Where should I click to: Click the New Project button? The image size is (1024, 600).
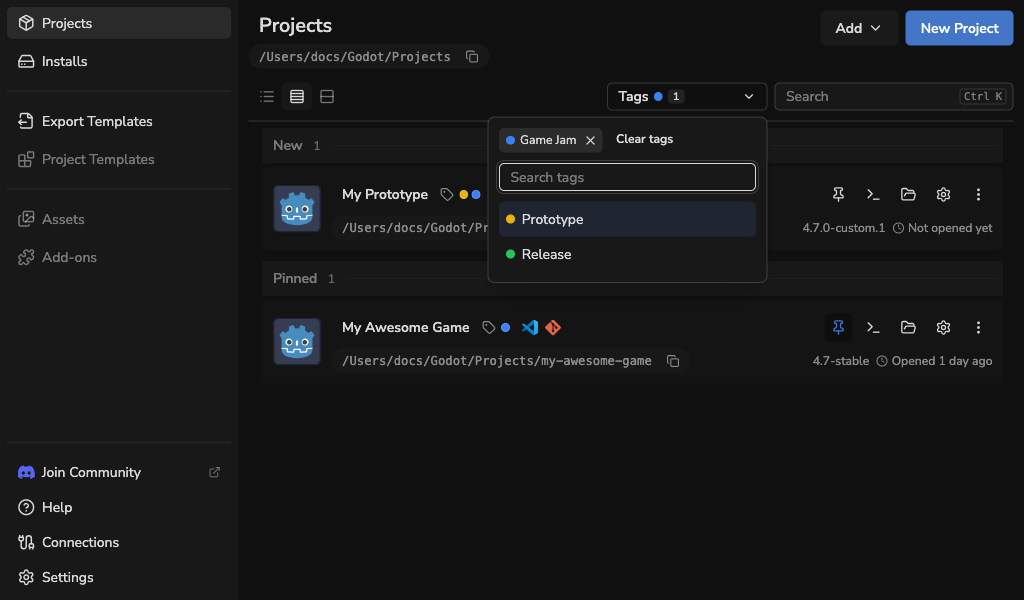(959, 28)
